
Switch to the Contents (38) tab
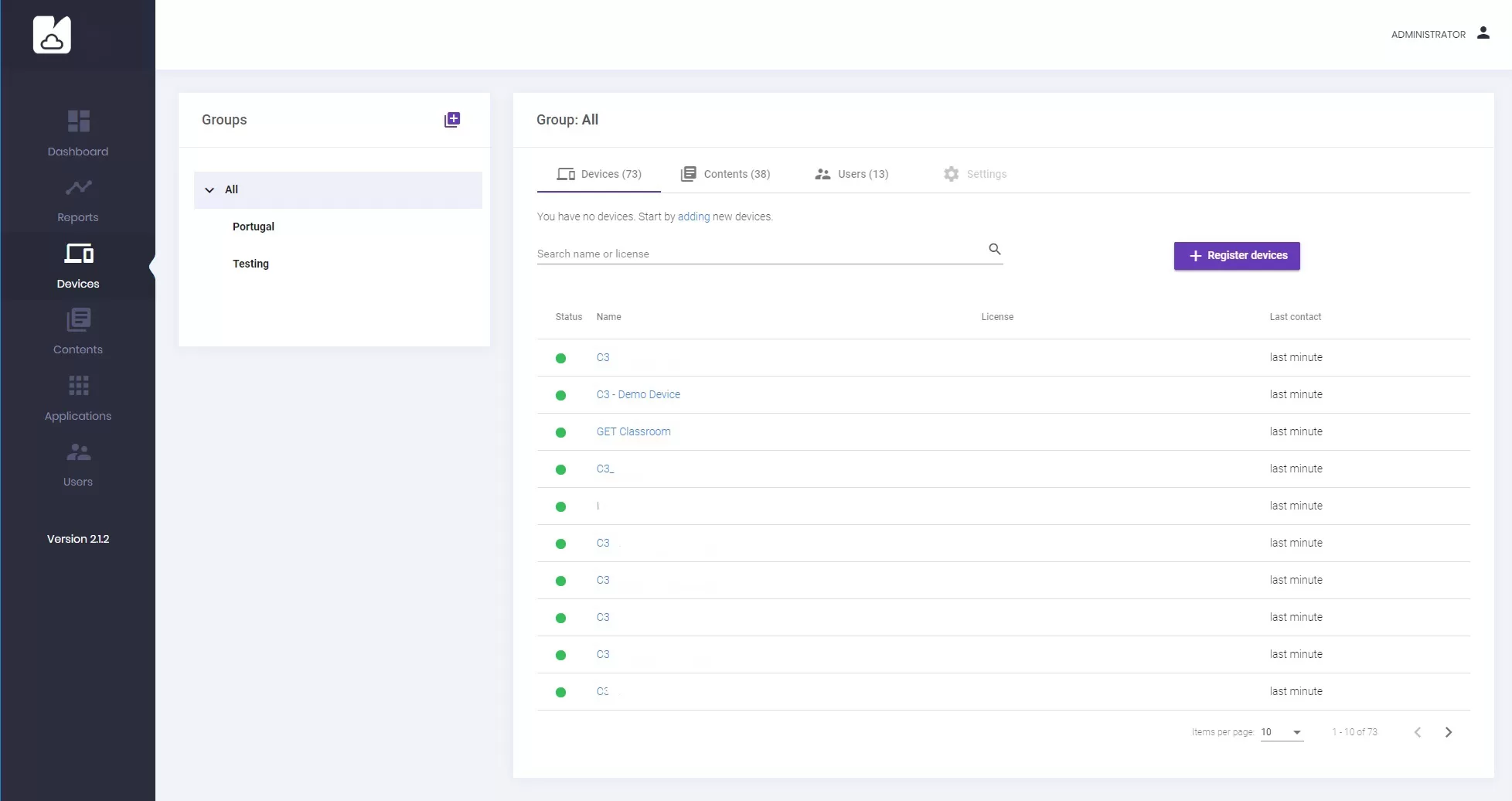(725, 174)
